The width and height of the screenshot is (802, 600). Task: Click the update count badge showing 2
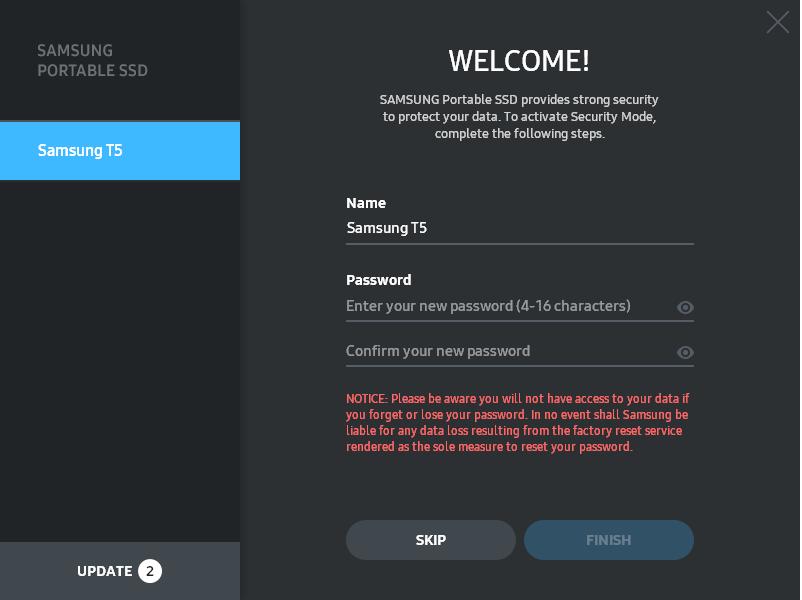(x=150, y=571)
